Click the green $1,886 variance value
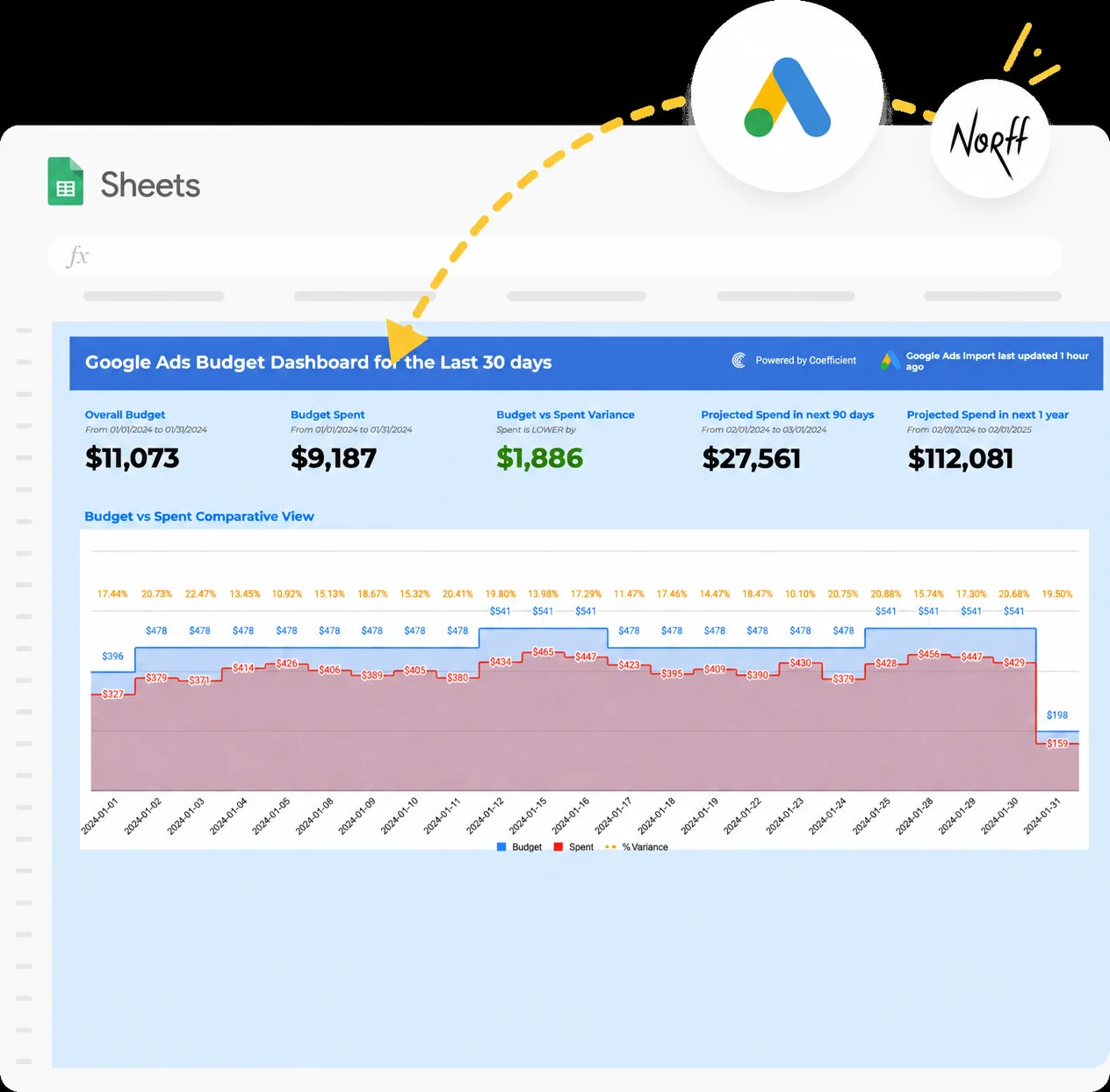 pyautogui.click(x=539, y=458)
